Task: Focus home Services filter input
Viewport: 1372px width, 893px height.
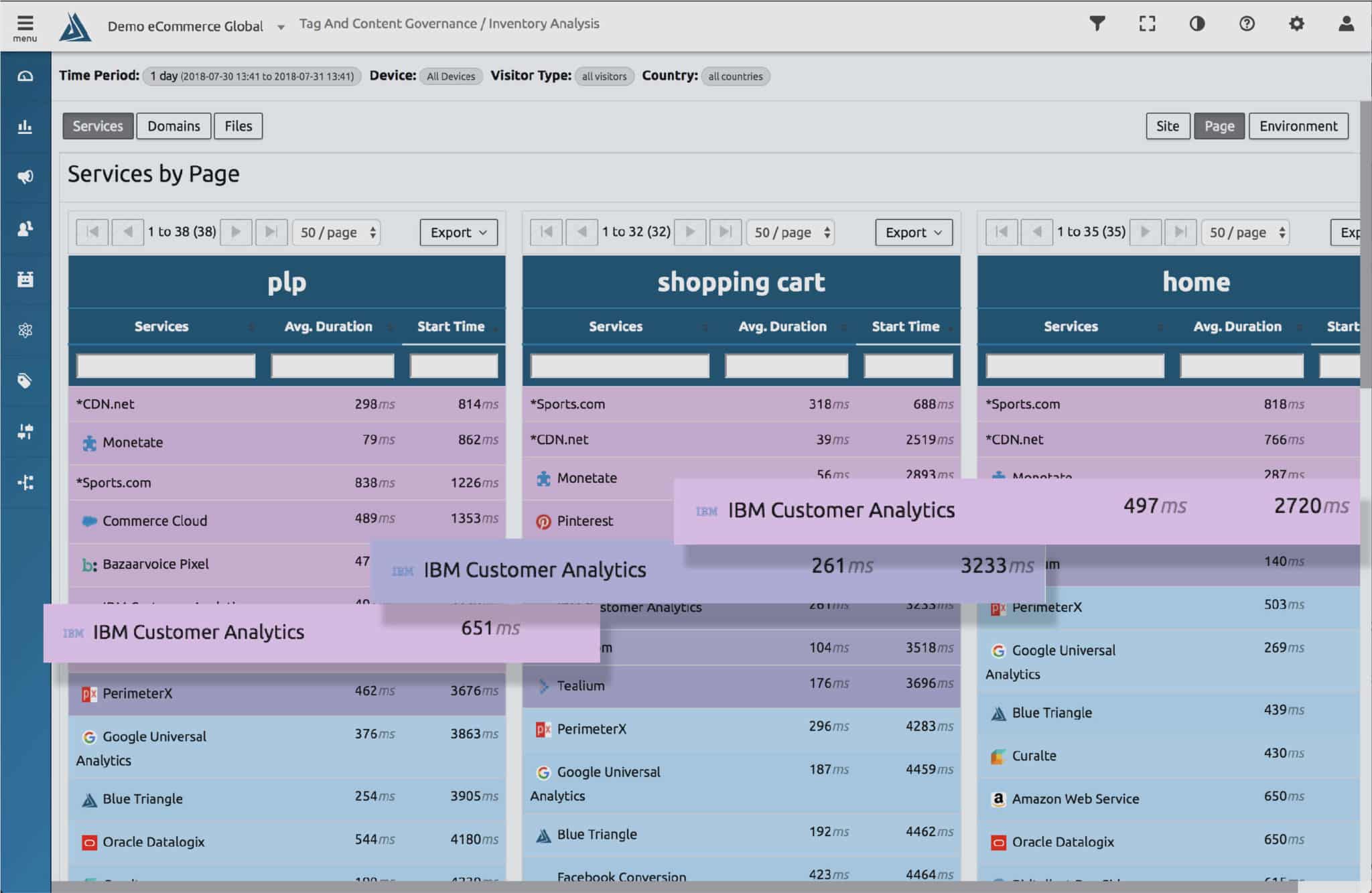Action: pyautogui.click(x=1075, y=366)
